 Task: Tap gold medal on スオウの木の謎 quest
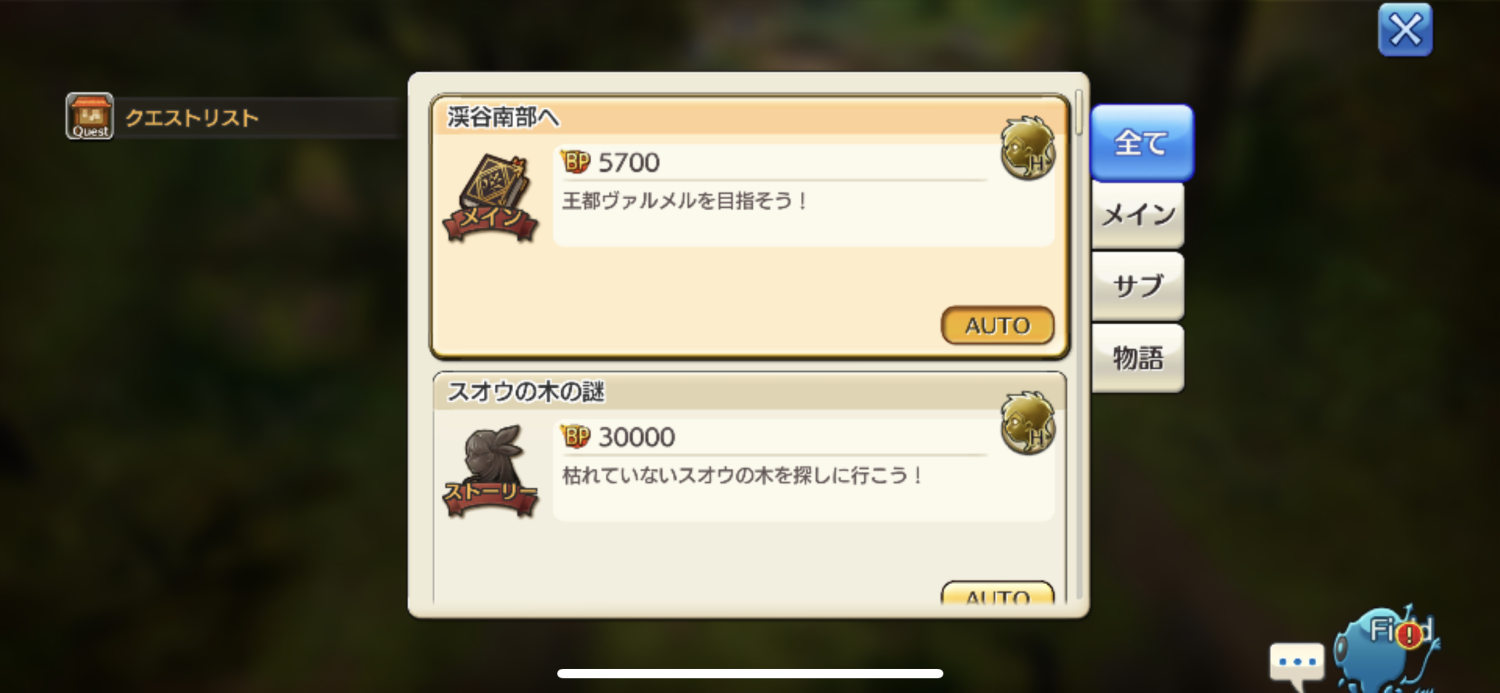1028,423
